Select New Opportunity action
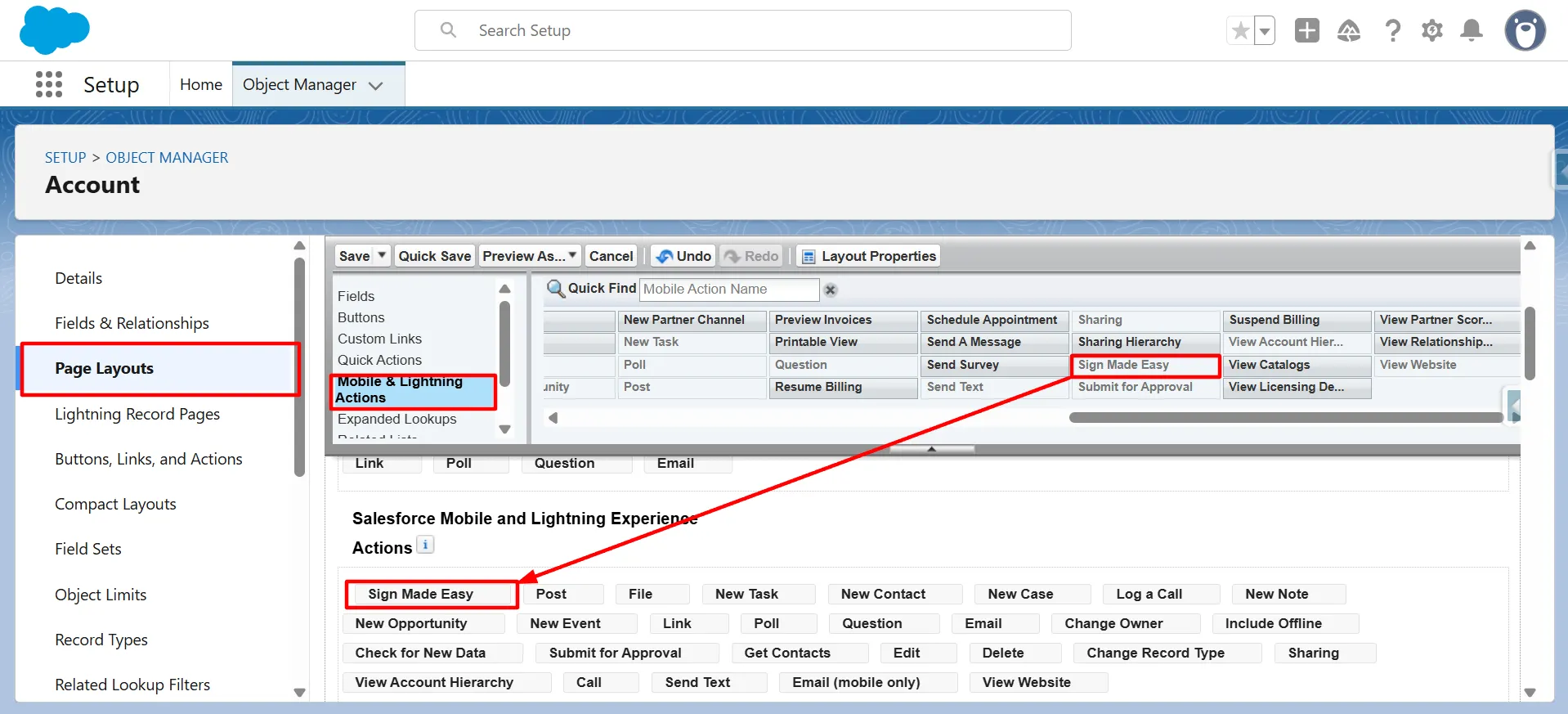This screenshot has width=1568, height=714. point(423,623)
